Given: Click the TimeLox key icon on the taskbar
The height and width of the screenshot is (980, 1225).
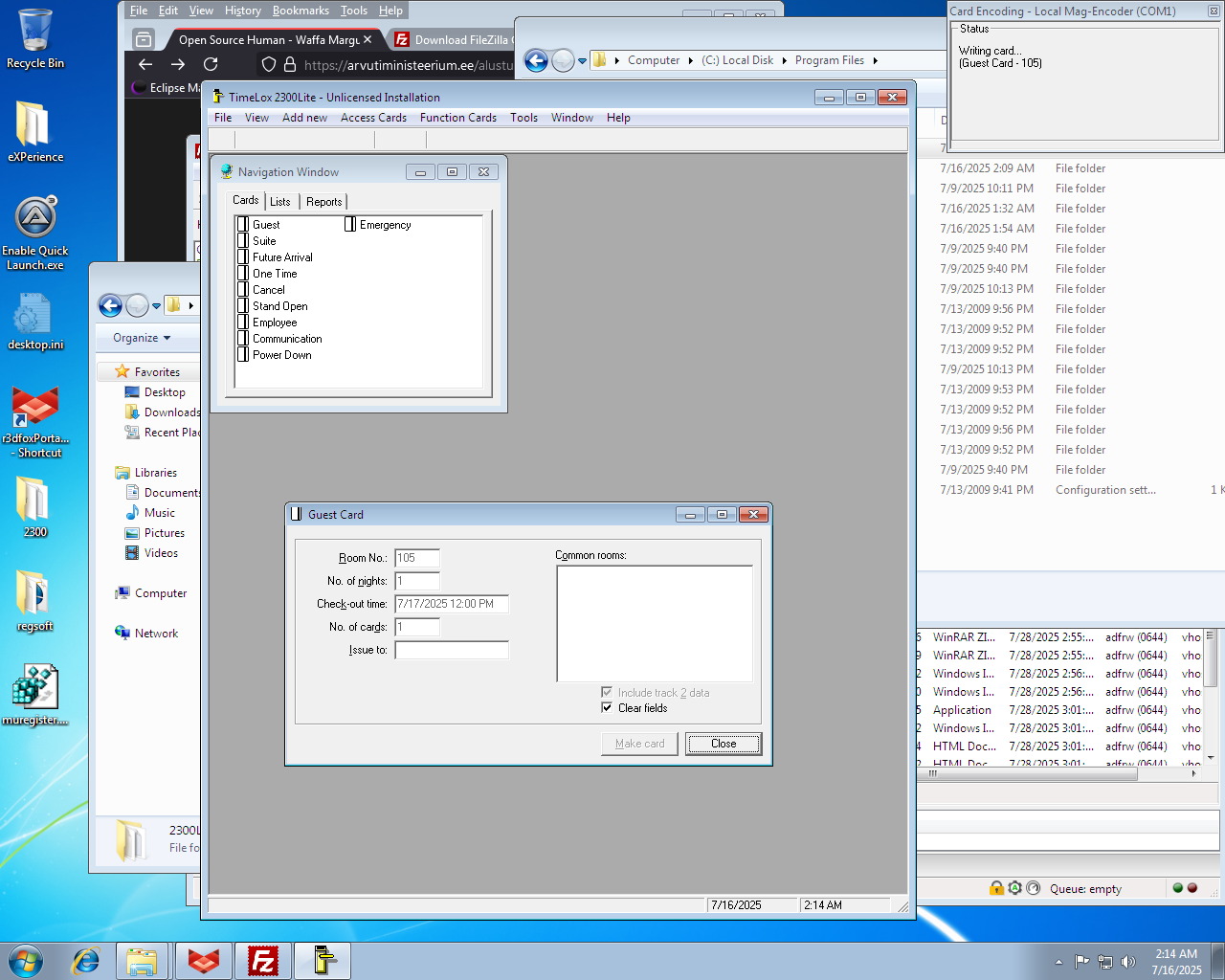Looking at the screenshot, I should [323, 961].
